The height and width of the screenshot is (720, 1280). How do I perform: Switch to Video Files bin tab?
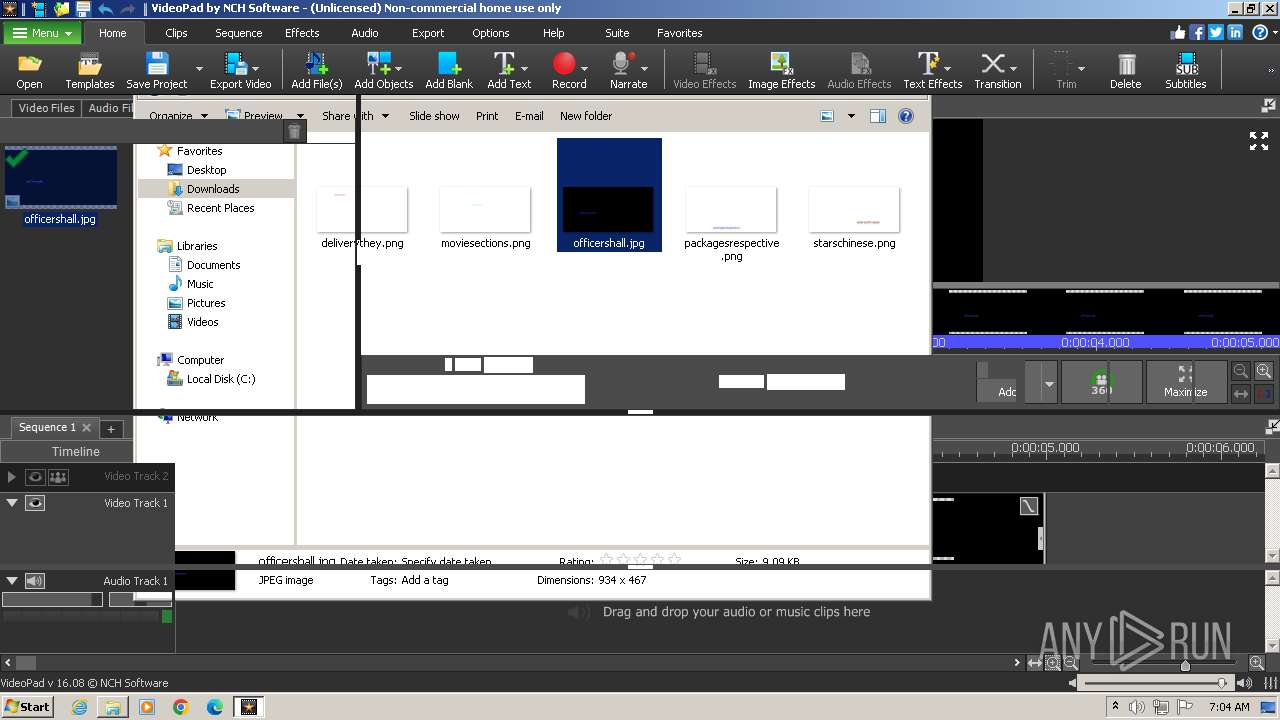pyautogui.click(x=46, y=108)
